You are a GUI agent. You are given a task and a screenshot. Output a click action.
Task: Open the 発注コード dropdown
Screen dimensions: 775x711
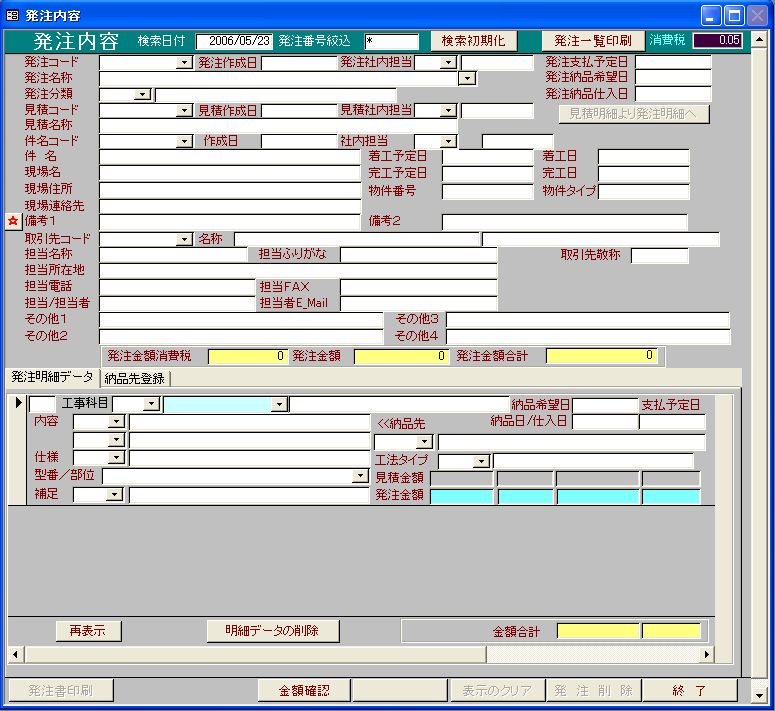pos(184,63)
